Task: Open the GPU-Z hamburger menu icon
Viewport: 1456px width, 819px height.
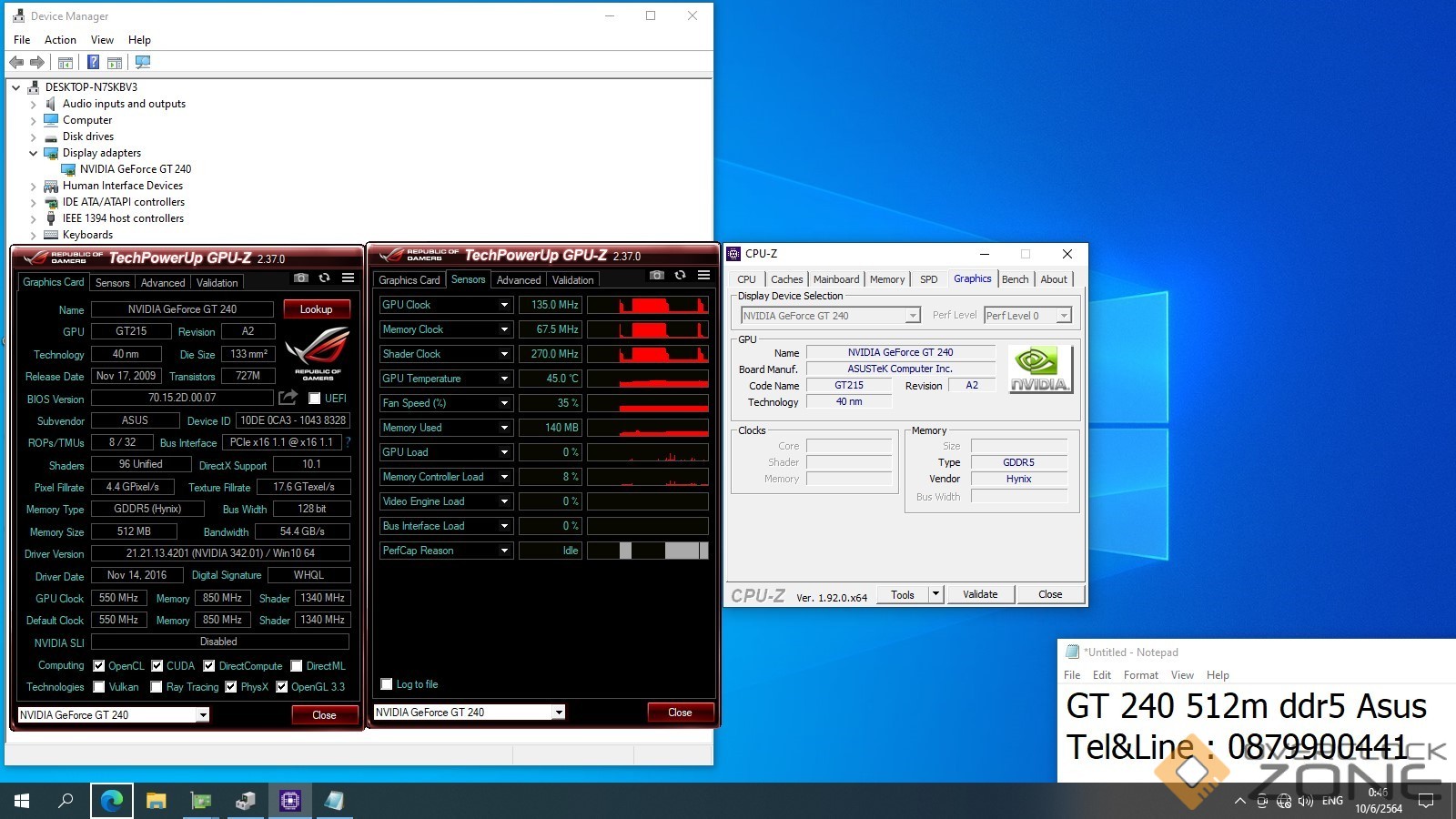Action: coord(348,278)
